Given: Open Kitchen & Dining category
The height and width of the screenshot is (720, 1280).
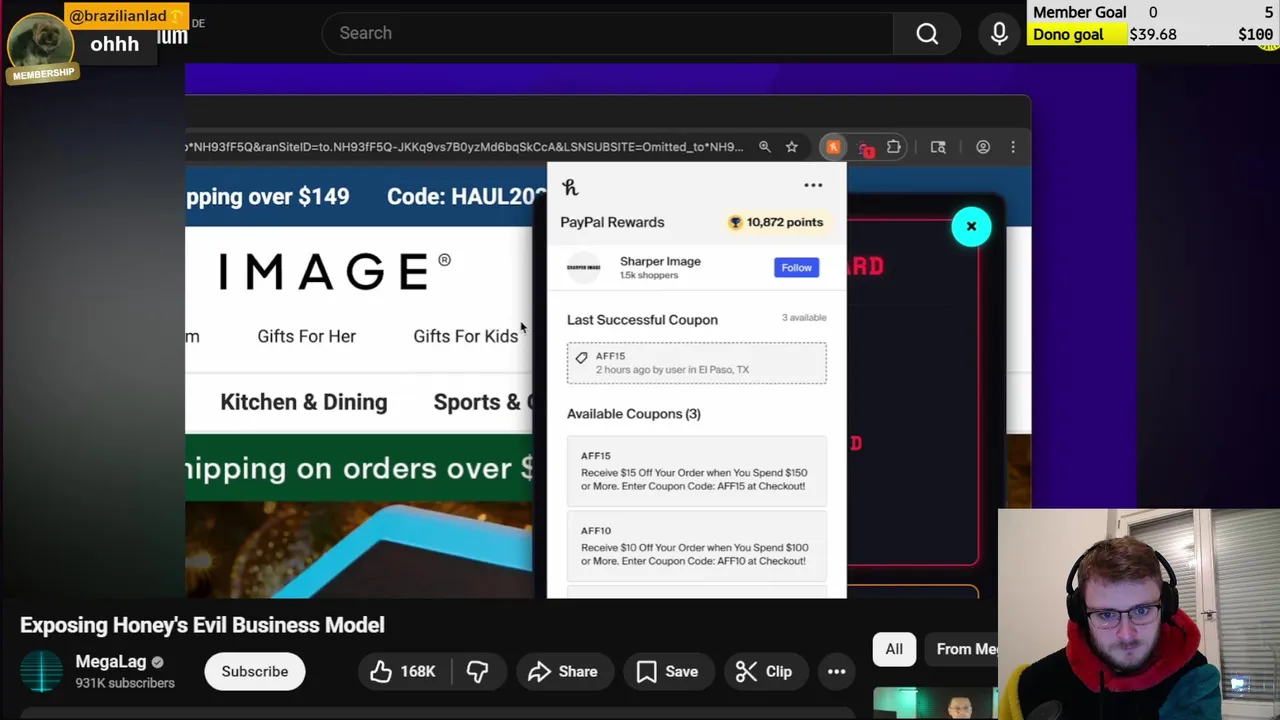Looking at the screenshot, I should (x=303, y=402).
